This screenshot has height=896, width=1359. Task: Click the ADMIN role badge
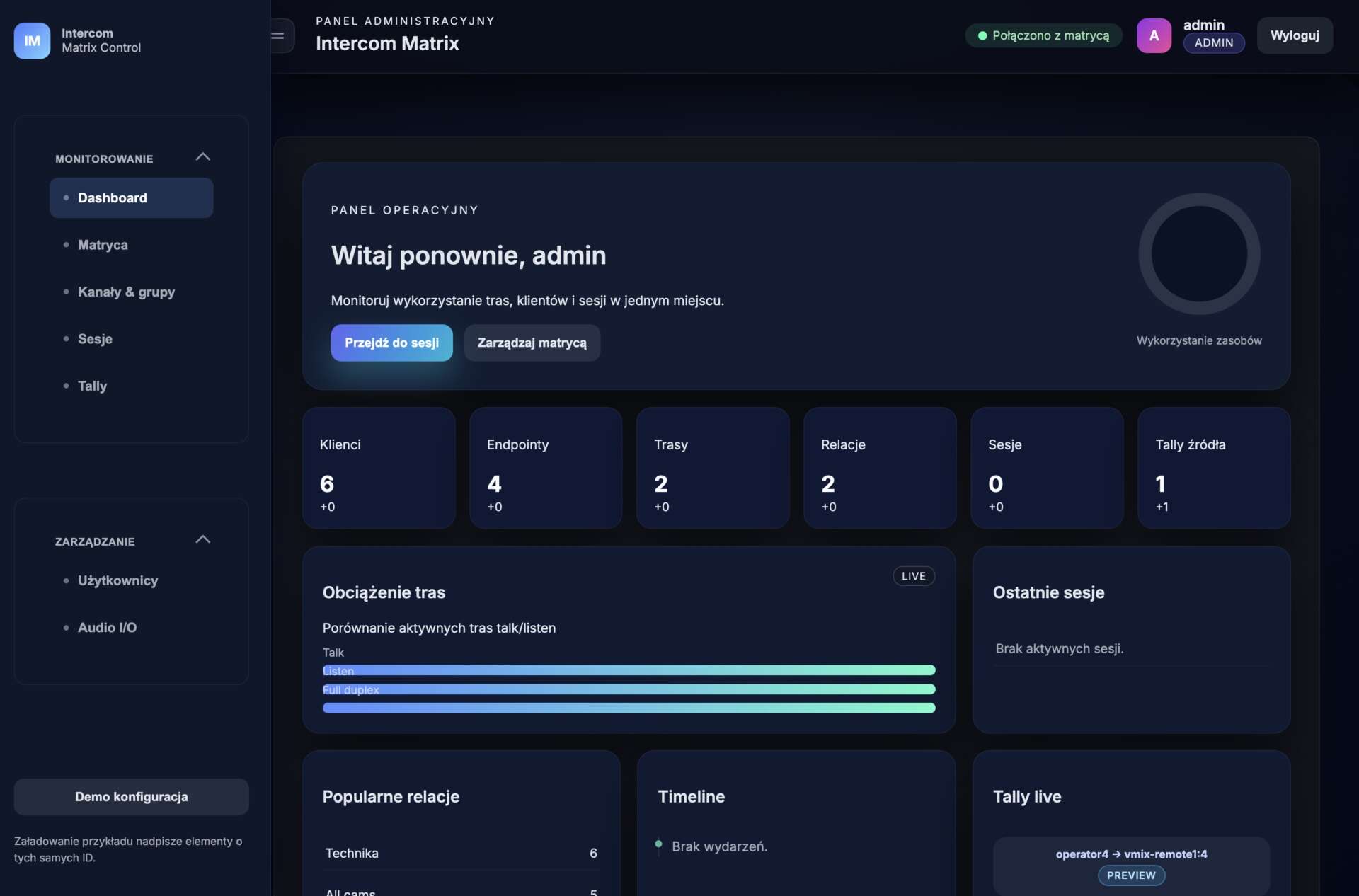click(1213, 42)
